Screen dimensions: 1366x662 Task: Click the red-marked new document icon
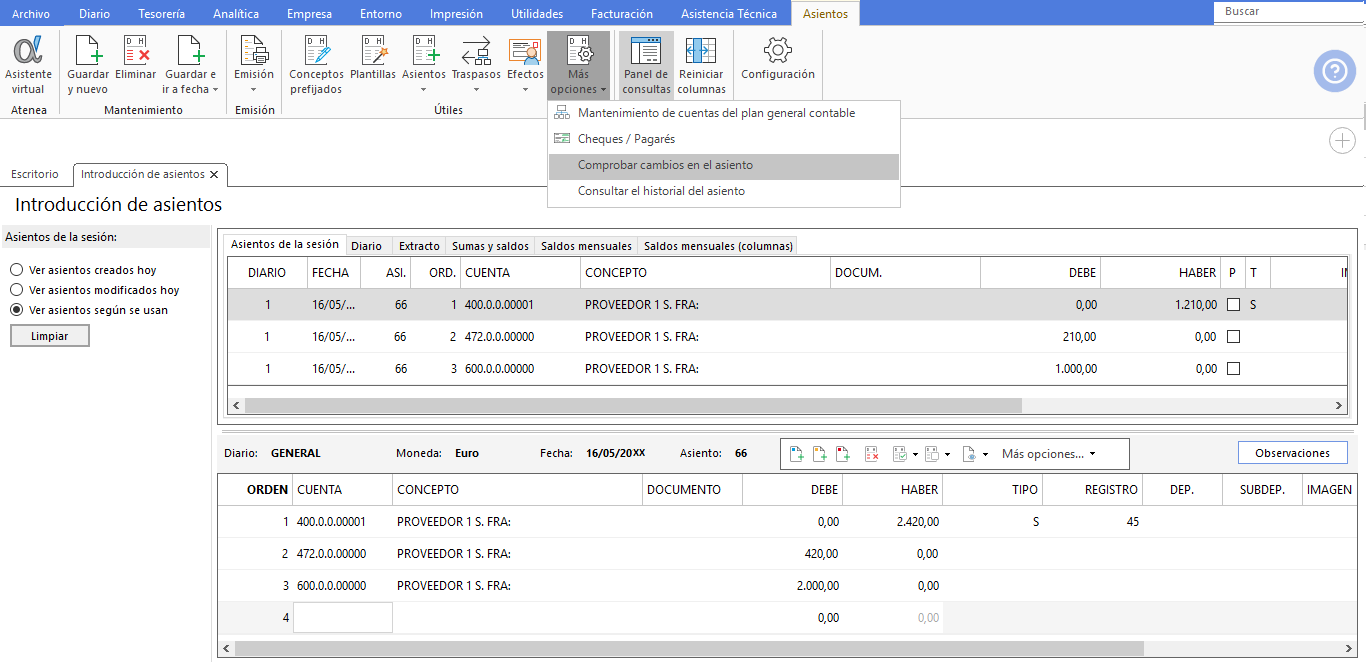pyautogui.click(x=843, y=454)
